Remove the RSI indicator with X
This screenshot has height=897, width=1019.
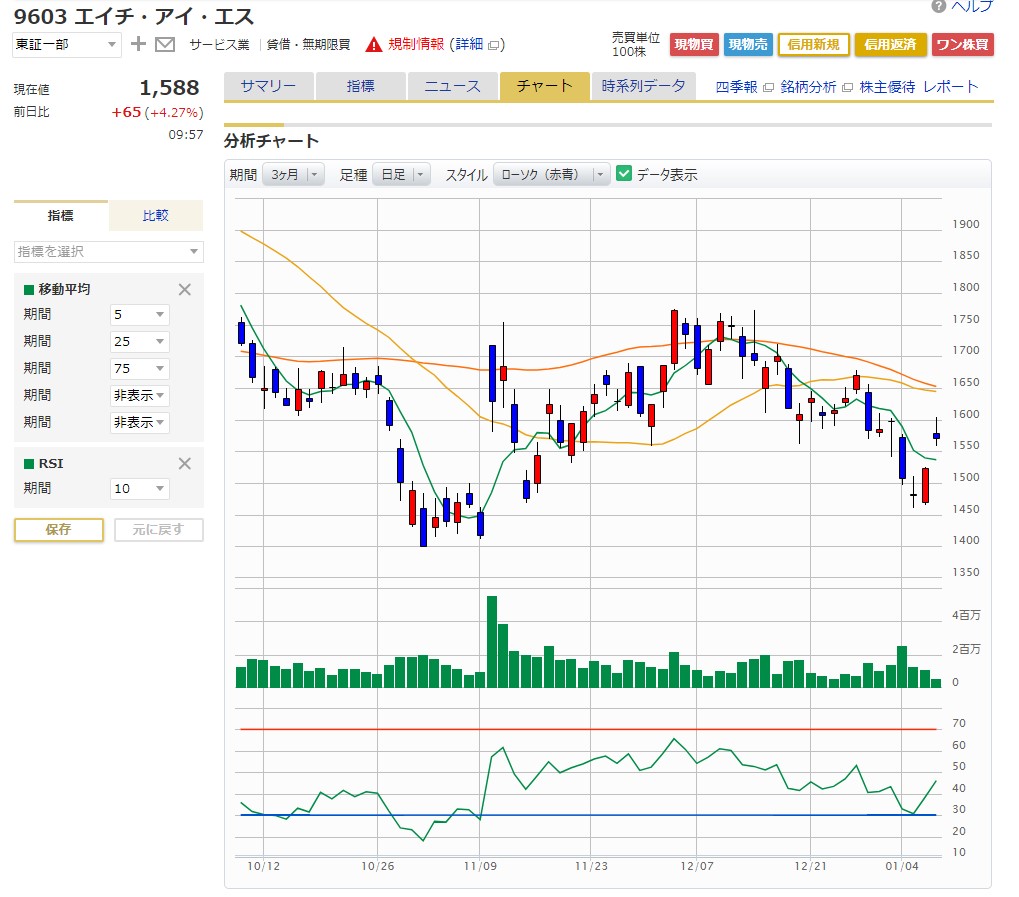[185, 463]
